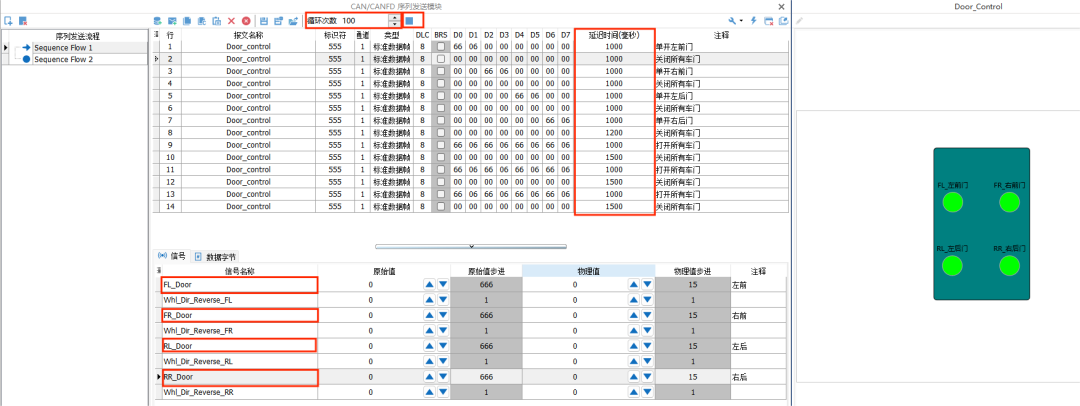Click the RR_Door signal name cell
Screen dimensions: 1080x406
coord(240,377)
